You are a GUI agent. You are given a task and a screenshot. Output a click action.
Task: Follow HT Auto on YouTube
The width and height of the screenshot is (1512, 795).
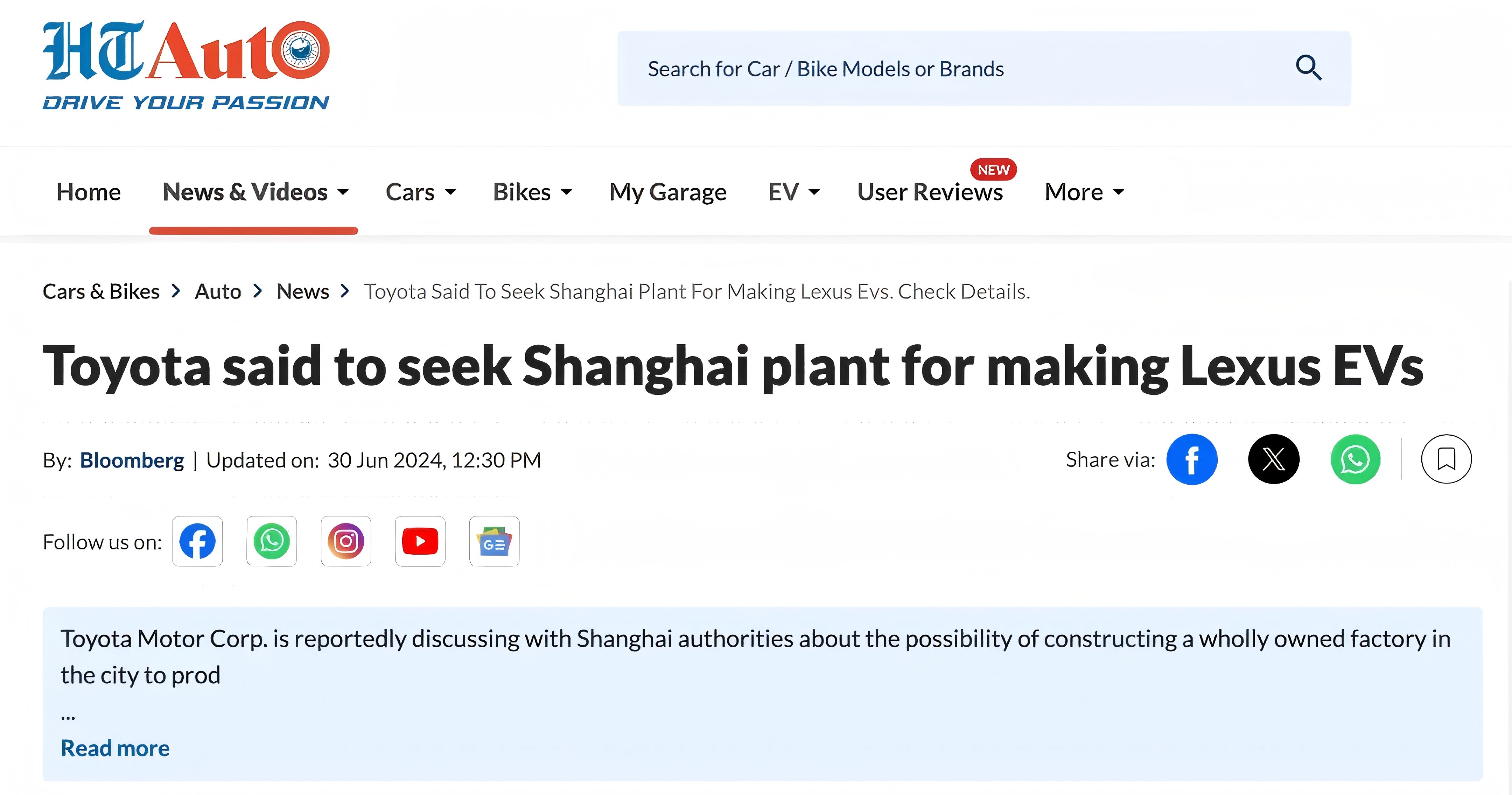point(420,541)
